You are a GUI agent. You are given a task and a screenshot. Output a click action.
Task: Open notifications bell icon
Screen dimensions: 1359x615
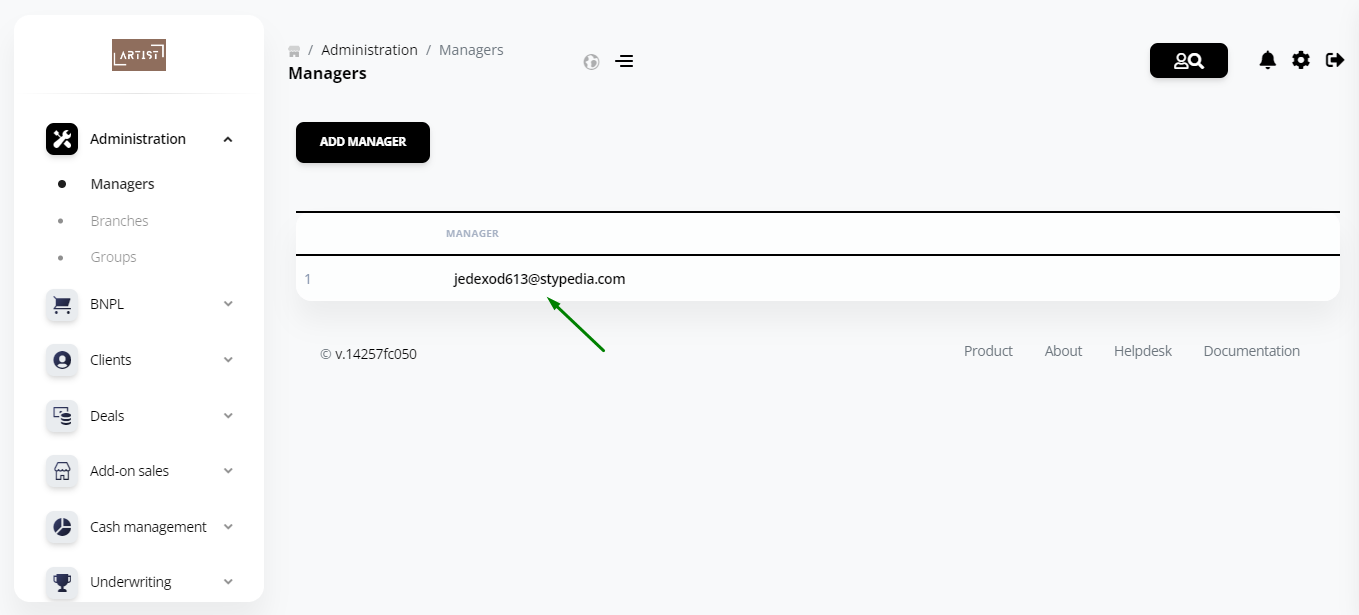click(x=1268, y=60)
